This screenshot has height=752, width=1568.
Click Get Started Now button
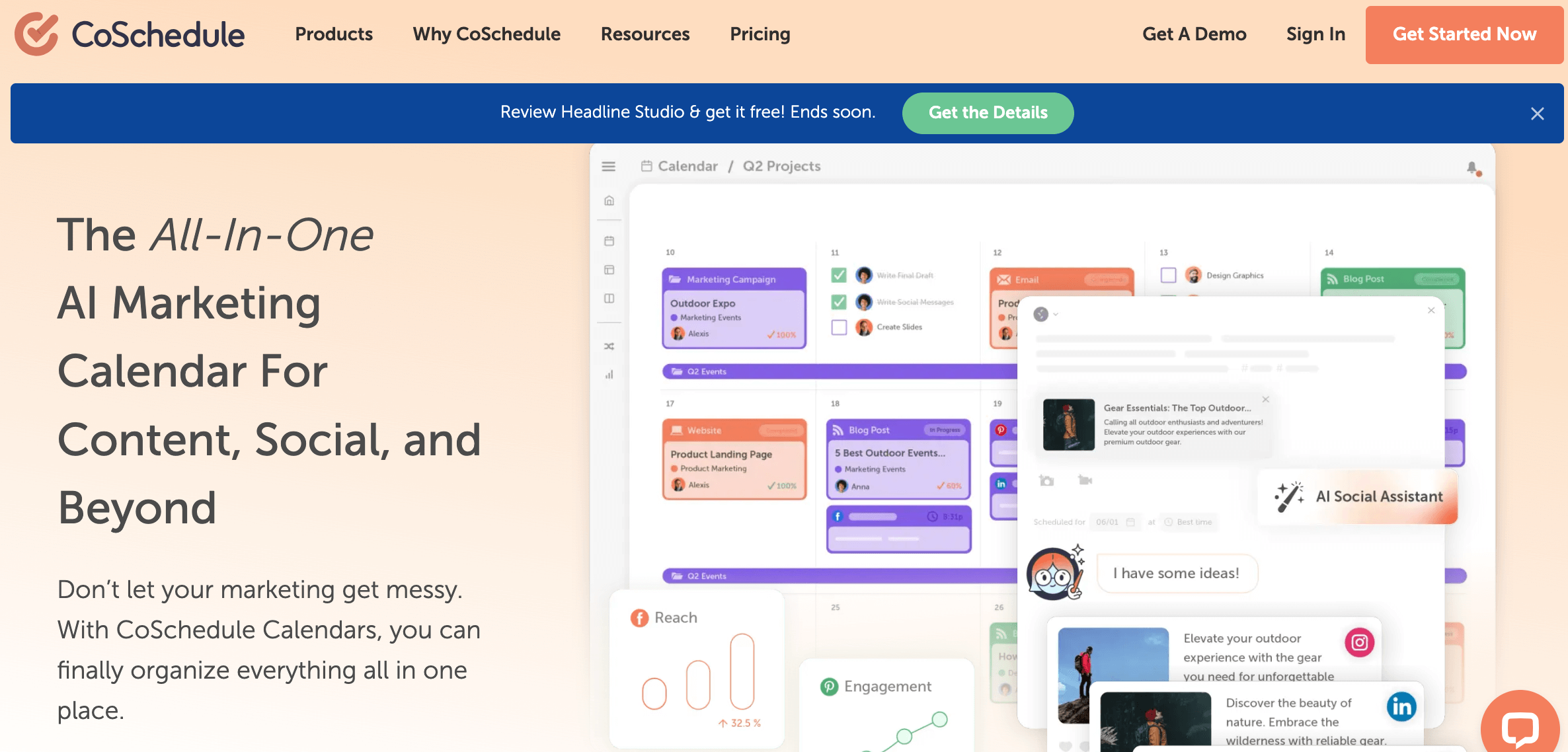pos(1463,34)
